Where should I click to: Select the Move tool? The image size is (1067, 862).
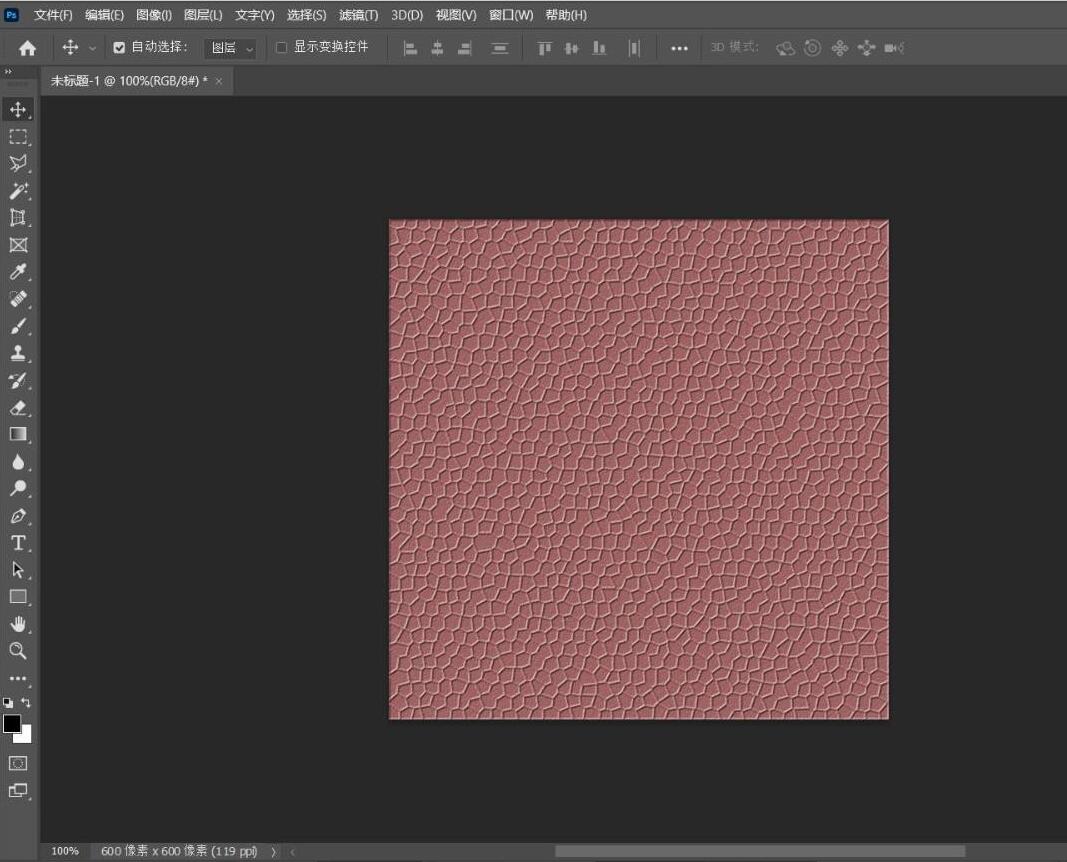click(x=18, y=110)
